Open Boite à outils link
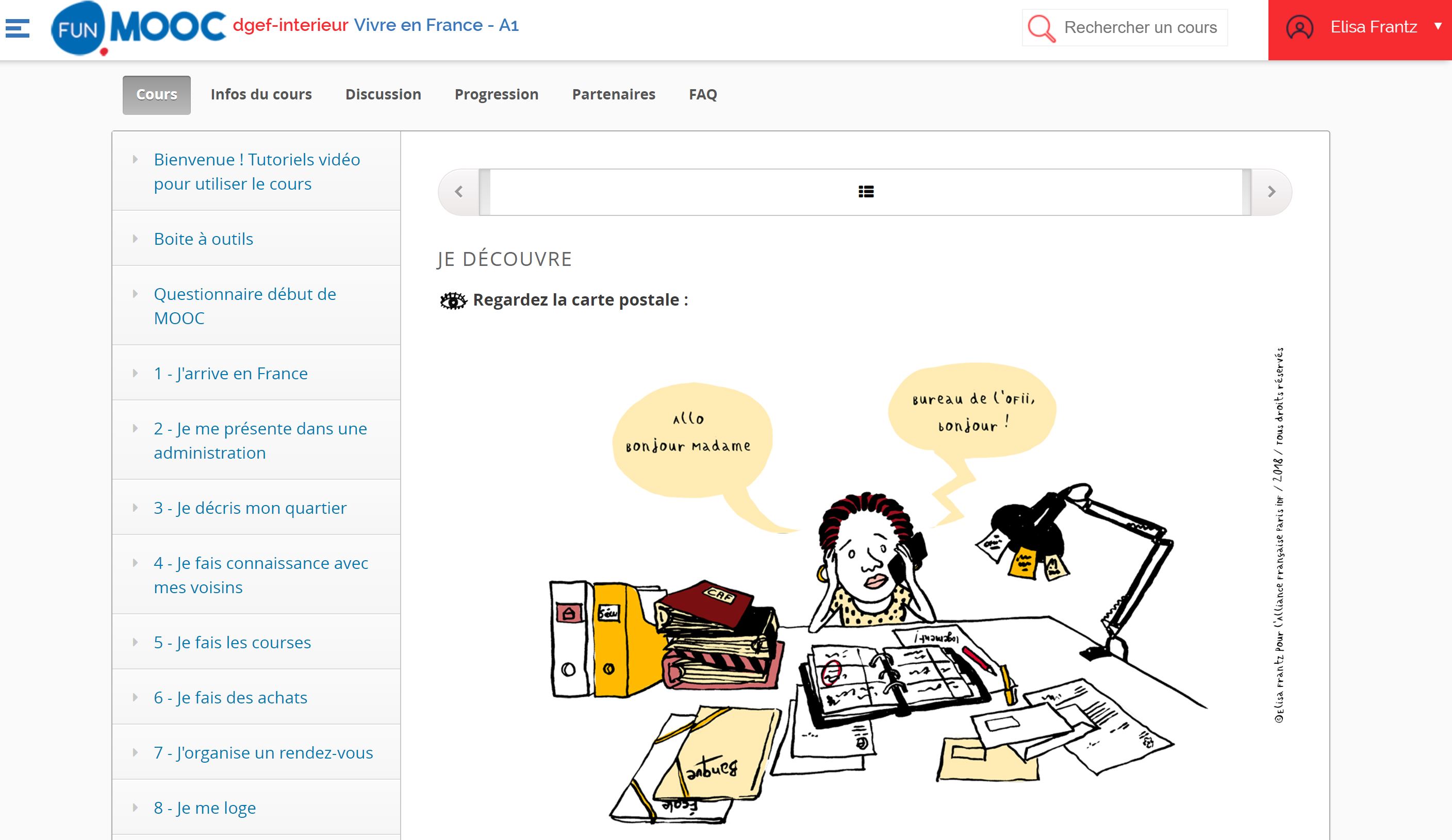 click(x=203, y=239)
